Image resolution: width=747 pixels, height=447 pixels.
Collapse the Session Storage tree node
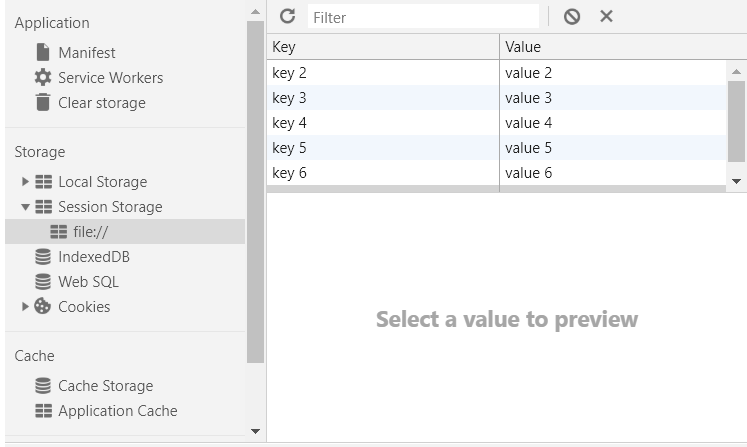pos(26,206)
